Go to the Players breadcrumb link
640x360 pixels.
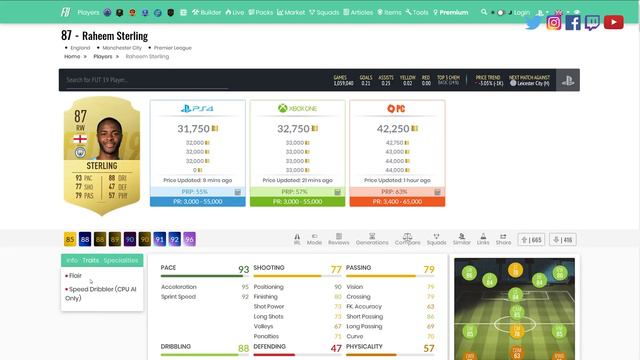tap(102, 56)
